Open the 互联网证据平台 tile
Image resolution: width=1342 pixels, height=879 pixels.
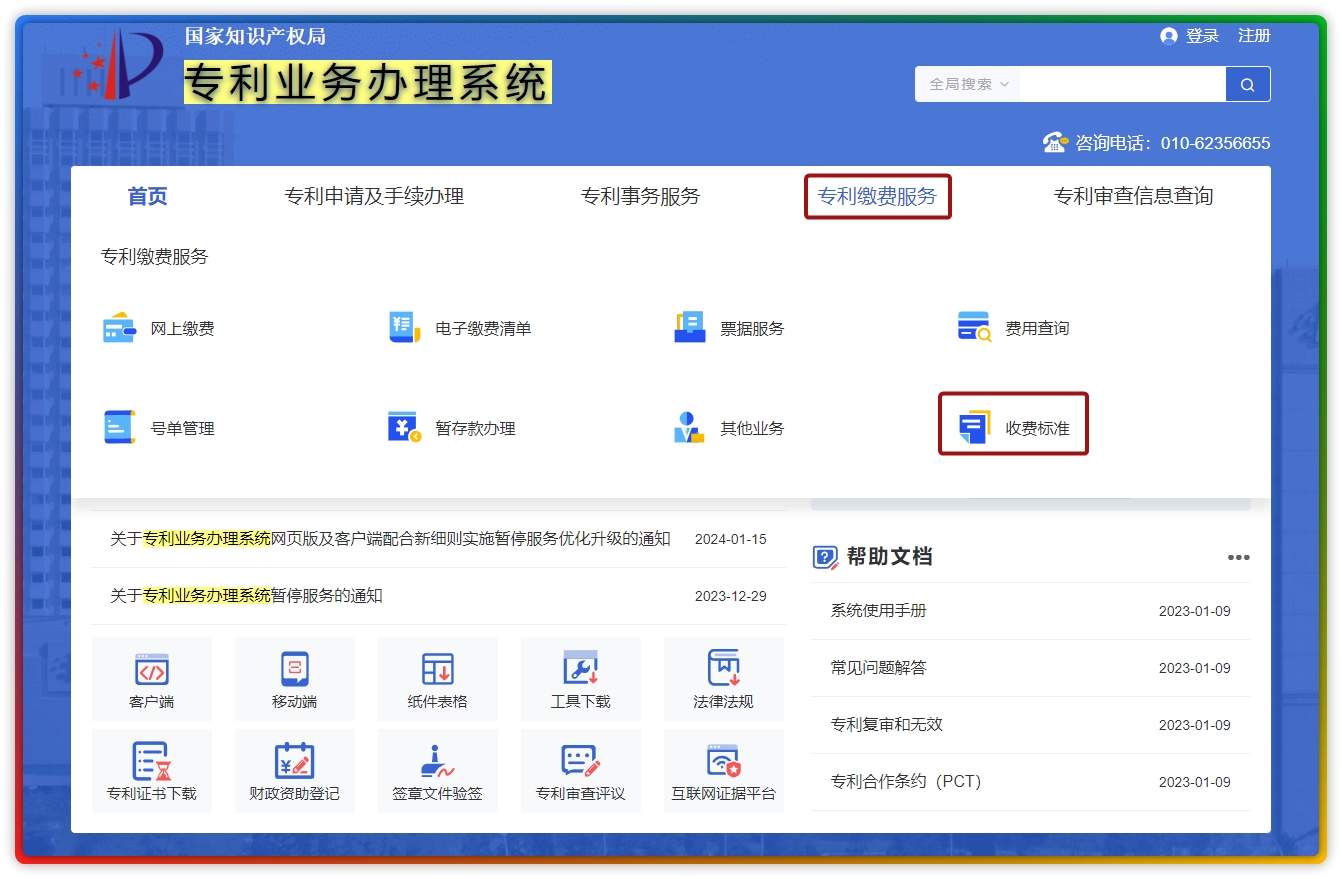click(x=724, y=771)
